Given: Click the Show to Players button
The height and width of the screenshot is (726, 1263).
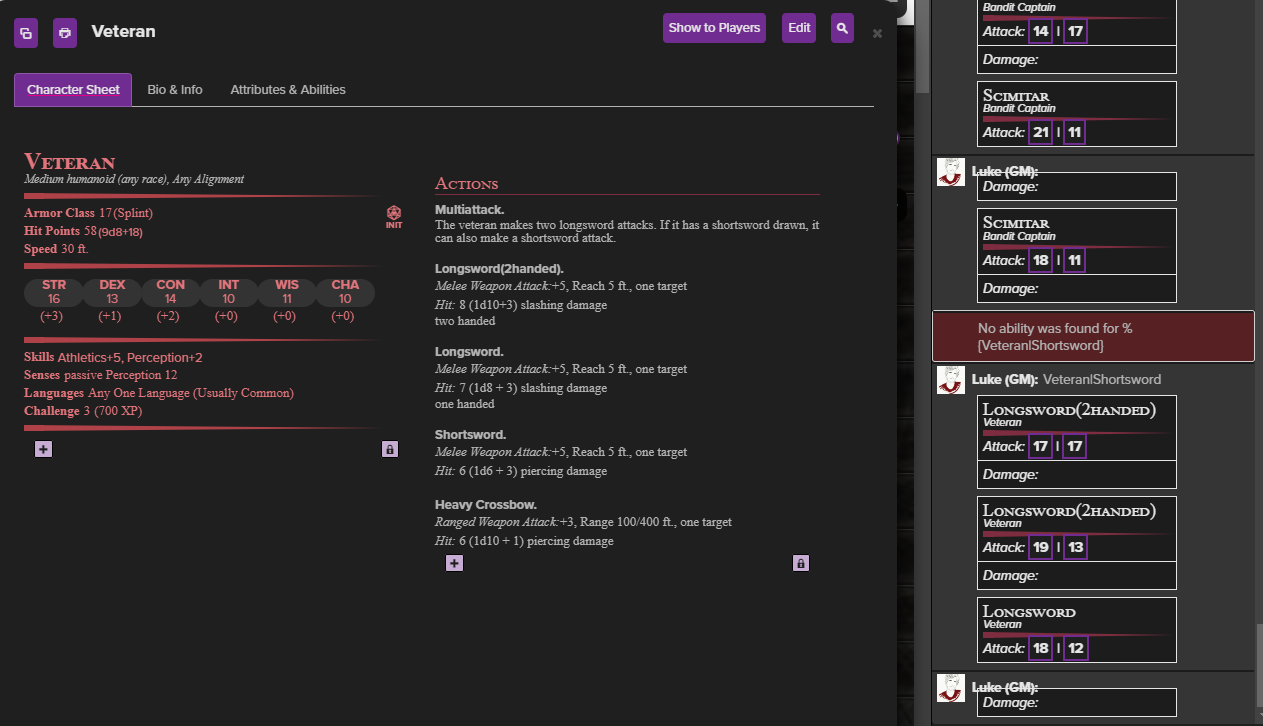Looking at the screenshot, I should pos(714,28).
